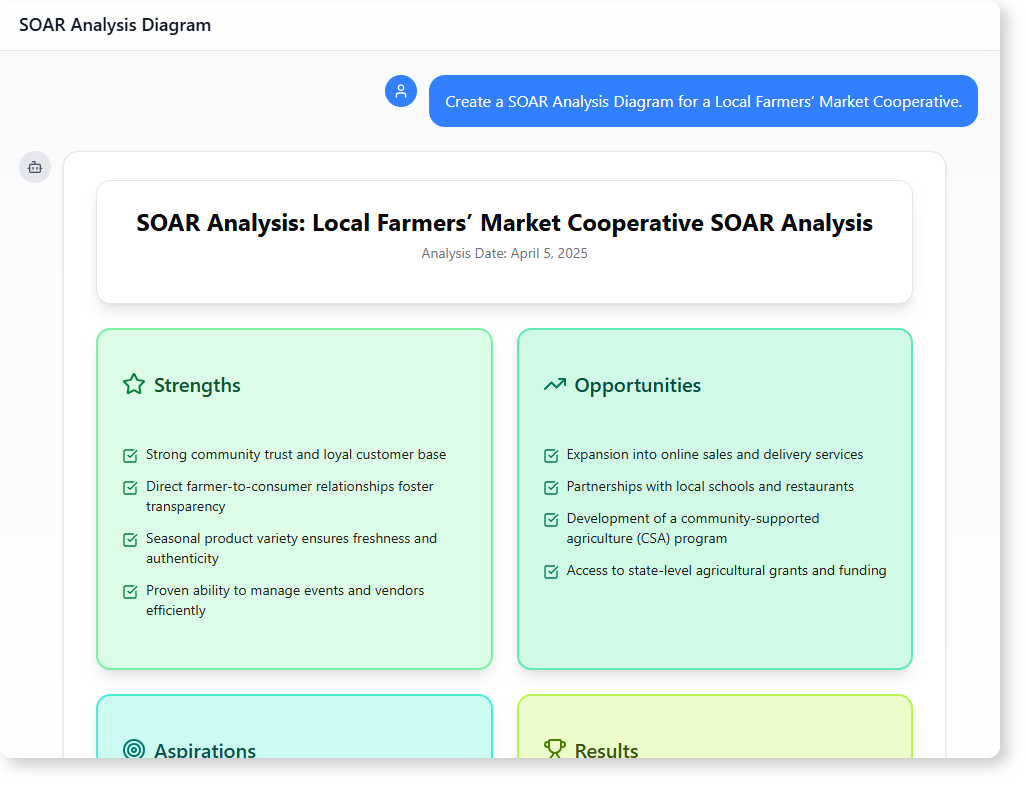Select the Strengths section heading
The width and height of the screenshot is (1028, 788).
tap(197, 385)
